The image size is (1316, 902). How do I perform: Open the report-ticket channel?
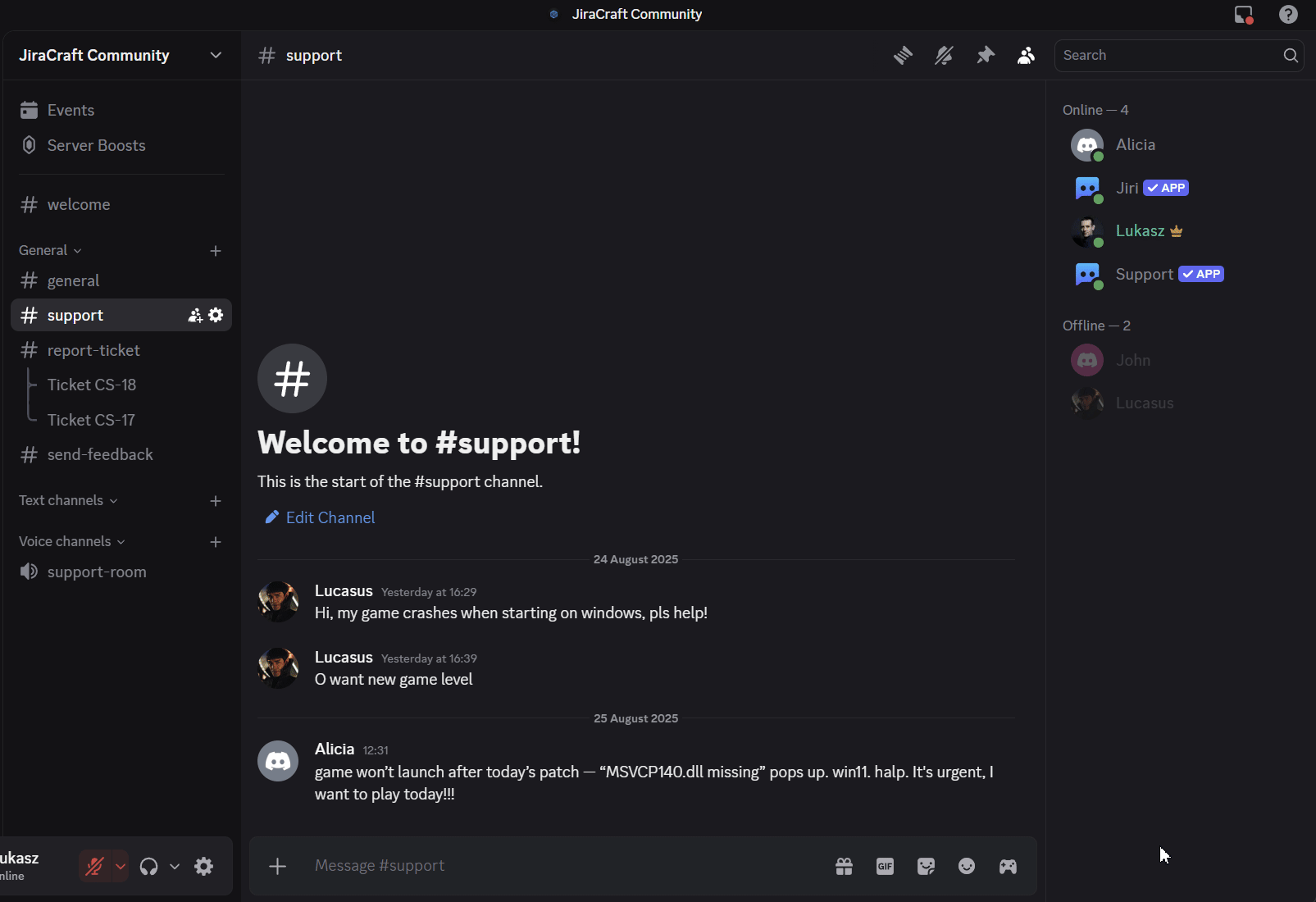click(x=121, y=350)
